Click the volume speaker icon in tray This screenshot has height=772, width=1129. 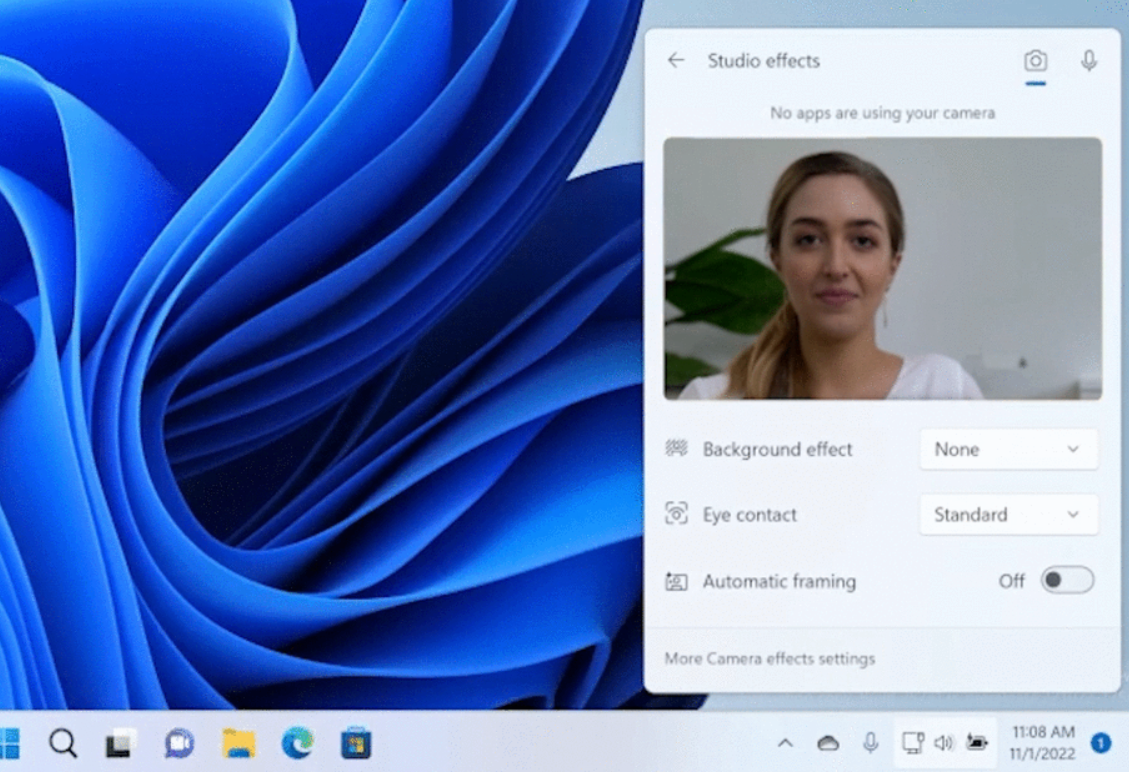pyautogui.click(x=943, y=743)
